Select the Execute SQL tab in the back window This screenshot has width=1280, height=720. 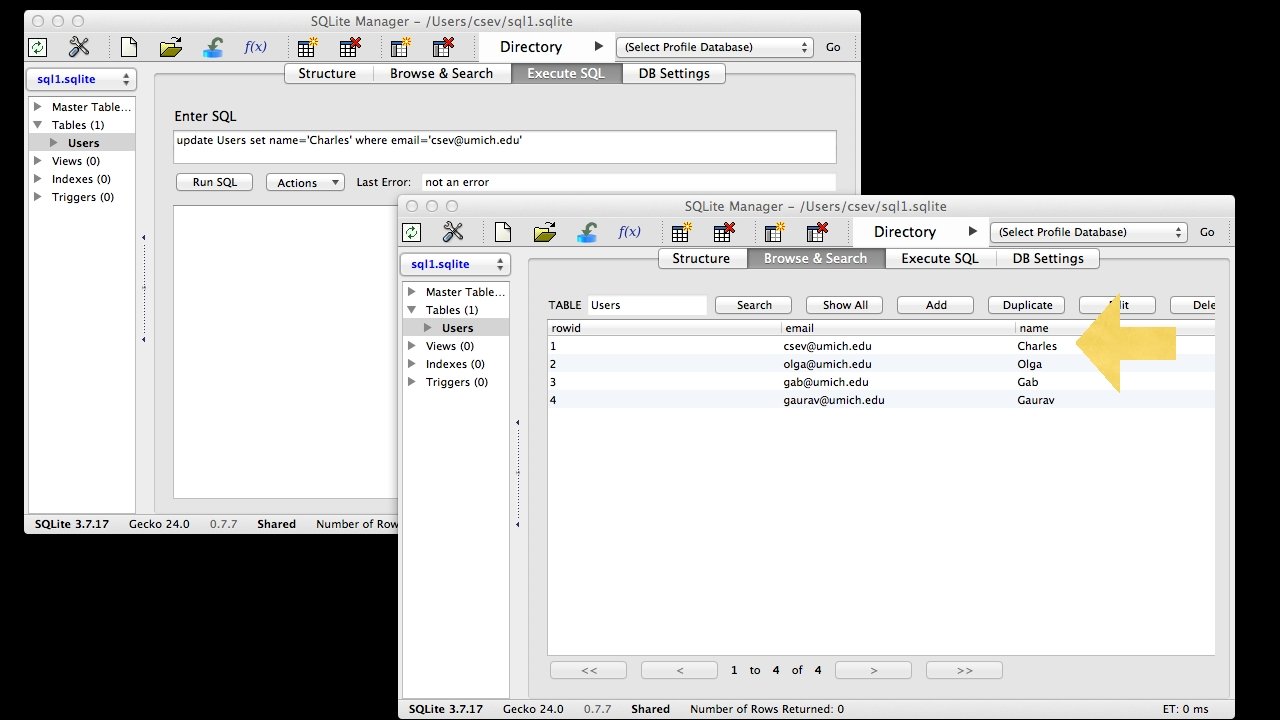pyautogui.click(x=566, y=73)
